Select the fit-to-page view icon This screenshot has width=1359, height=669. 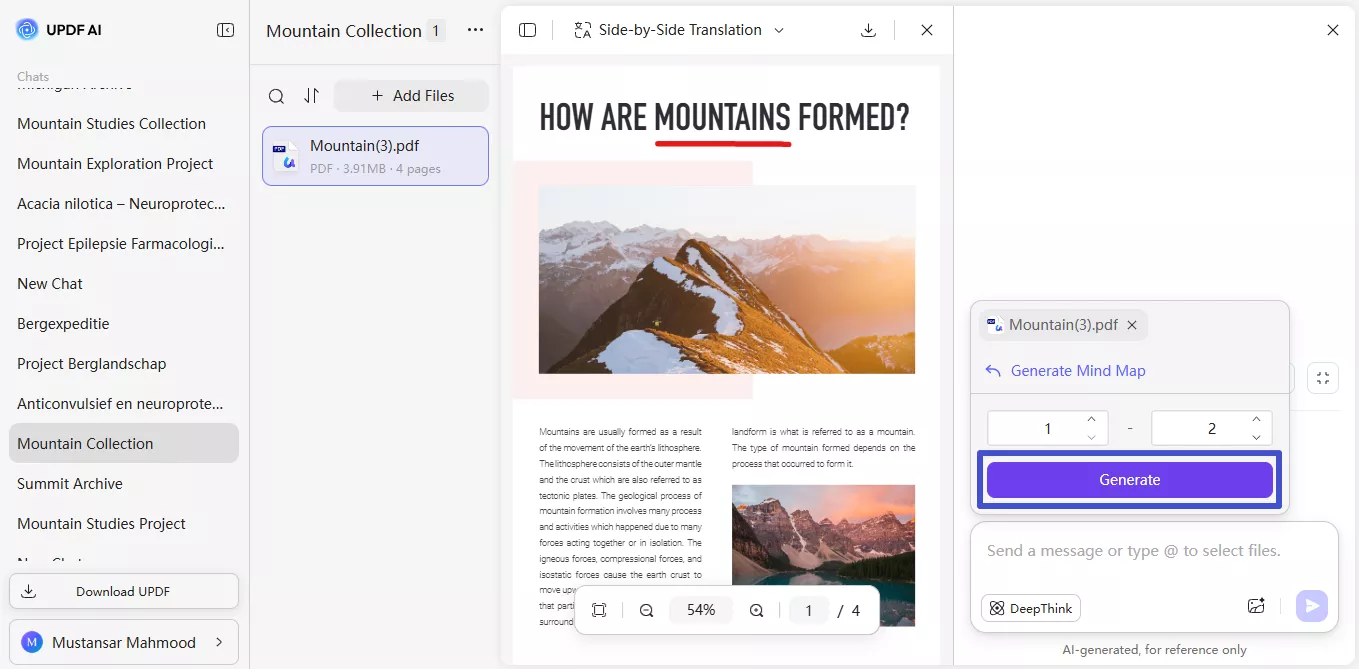click(599, 609)
